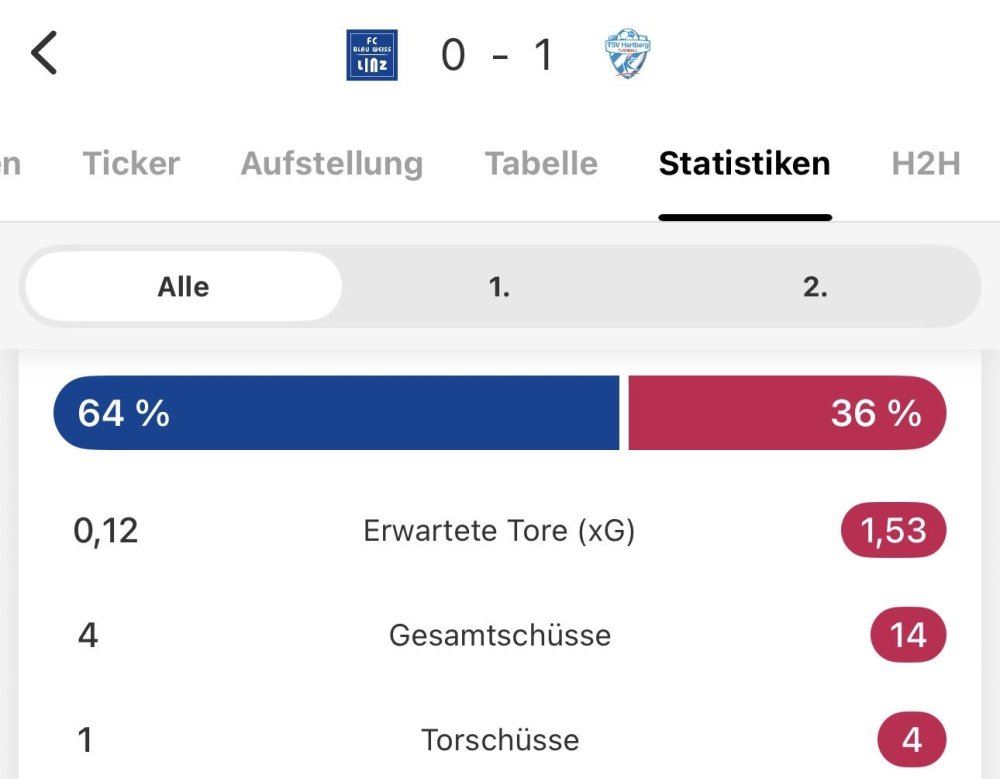Open the FC Blau Weiss Linz logo
Image resolution: width=1000 pixels, height=779 pixels.
372,55
